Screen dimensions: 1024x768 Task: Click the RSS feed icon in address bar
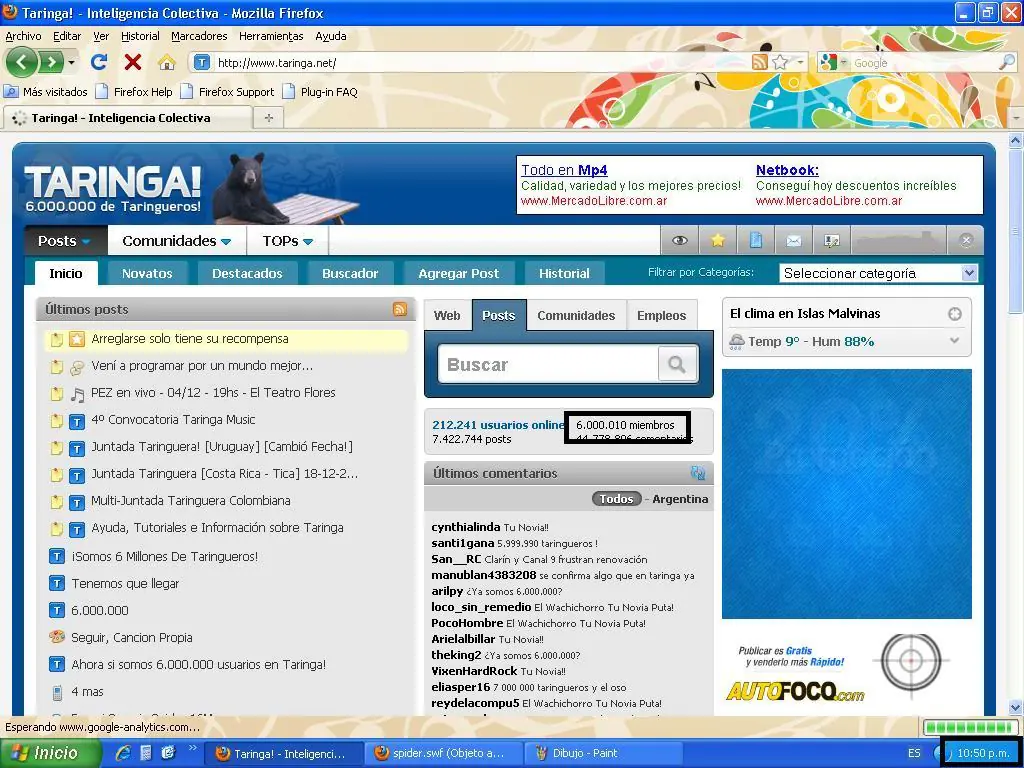(760, 63)
